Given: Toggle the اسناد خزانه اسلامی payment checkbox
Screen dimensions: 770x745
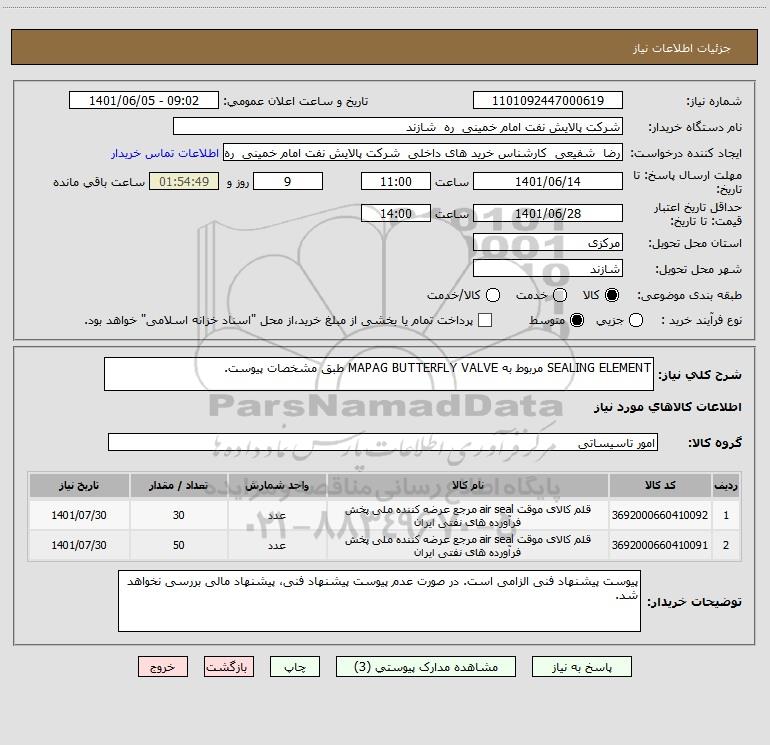Looking at the screenshot, I should (x=485, y=320).
